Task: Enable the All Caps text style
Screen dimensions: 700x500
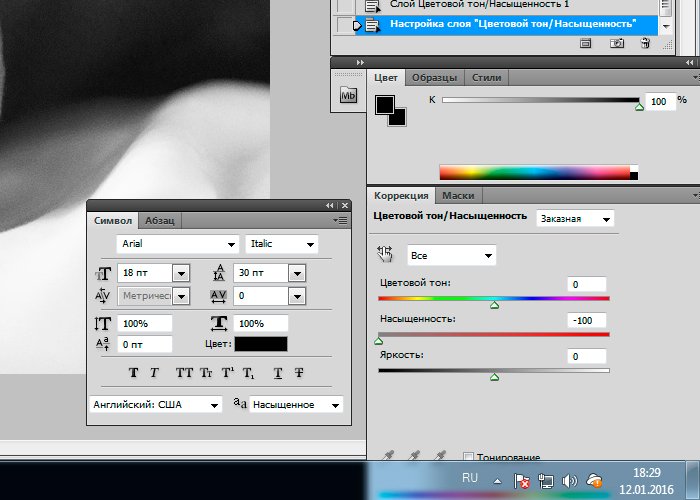Action: (x=184, y=373)
